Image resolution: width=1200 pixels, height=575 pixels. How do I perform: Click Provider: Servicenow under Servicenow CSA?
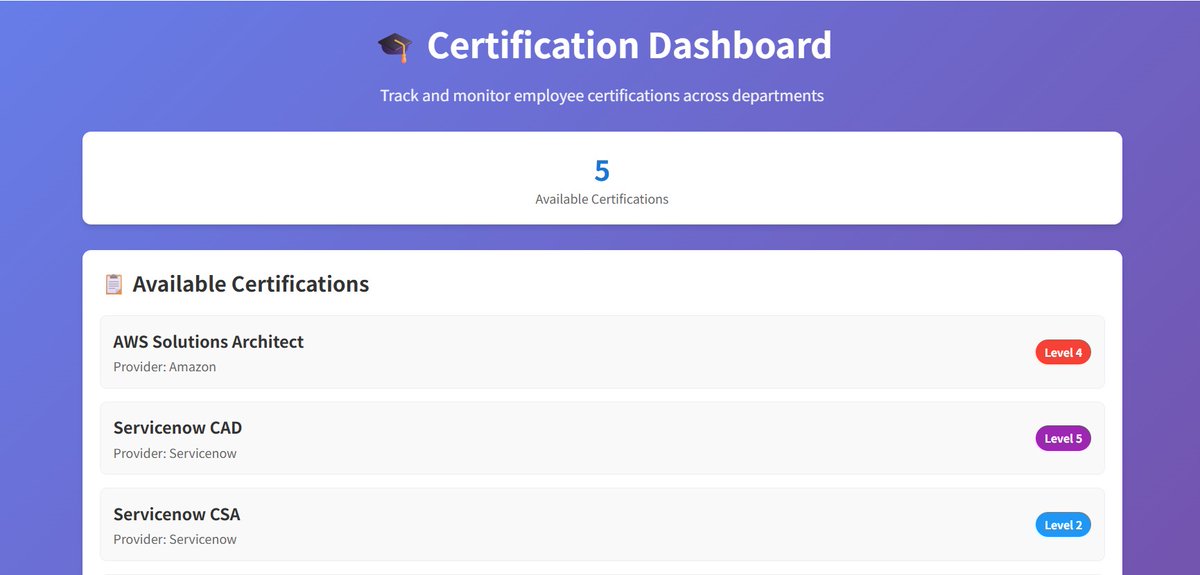coord(175,539)
